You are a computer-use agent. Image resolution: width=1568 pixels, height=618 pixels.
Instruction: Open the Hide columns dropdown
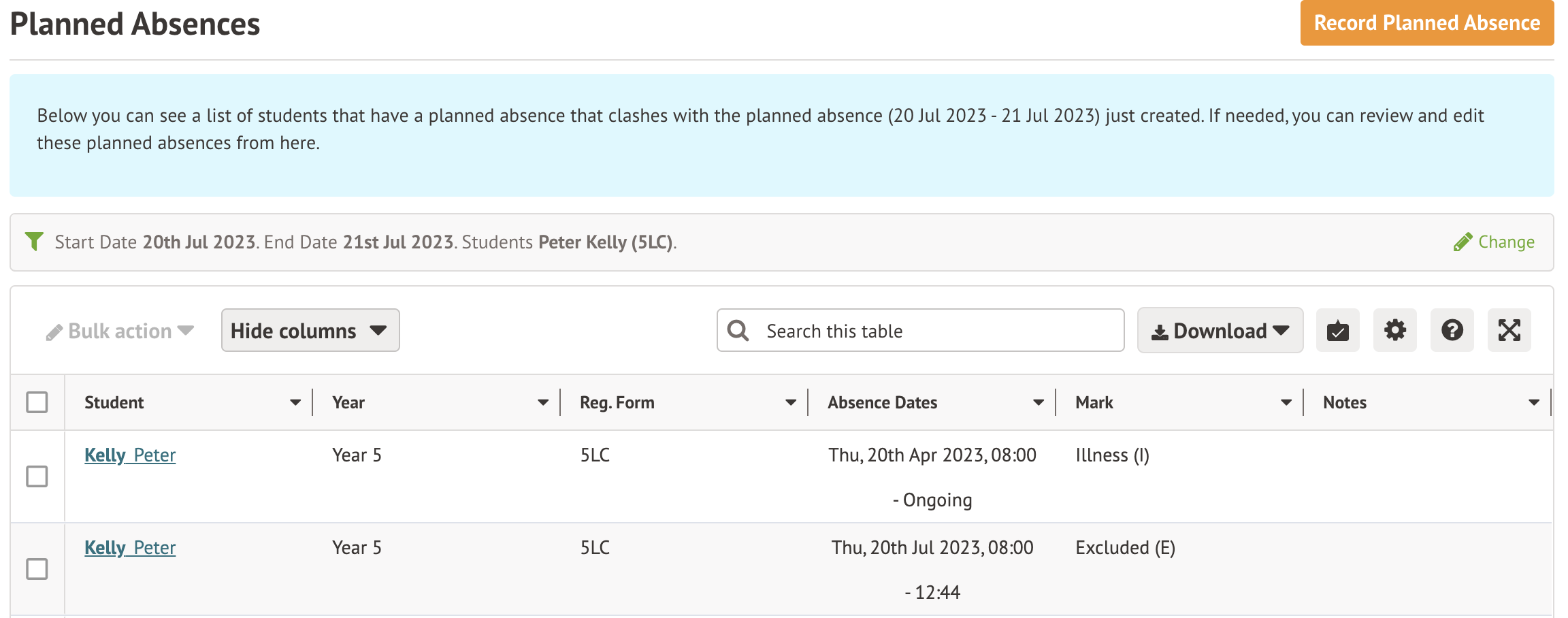[x=310, y=331]
